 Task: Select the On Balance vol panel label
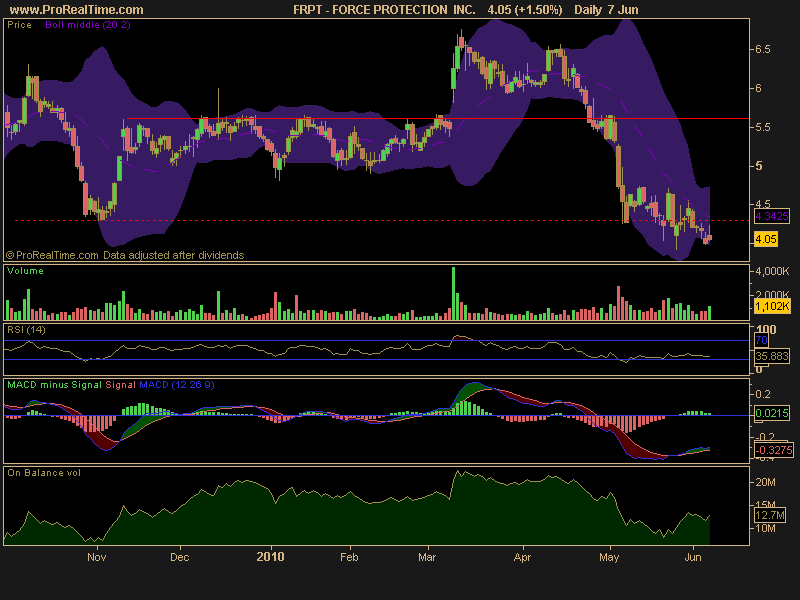44,473
